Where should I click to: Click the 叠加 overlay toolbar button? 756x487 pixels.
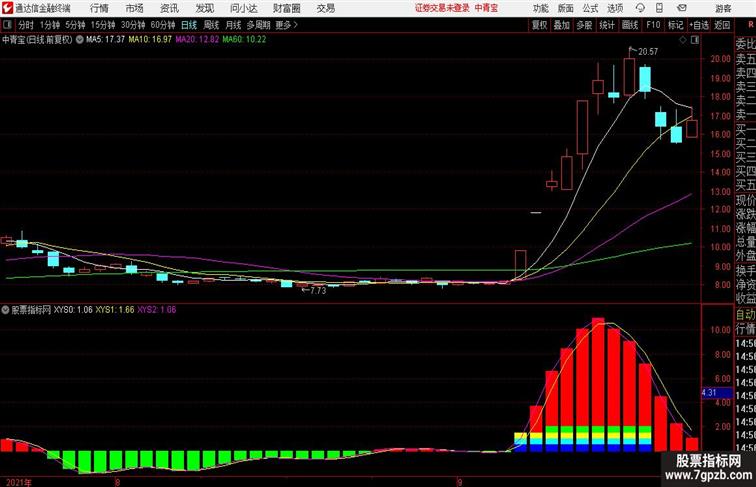(562, 25)
